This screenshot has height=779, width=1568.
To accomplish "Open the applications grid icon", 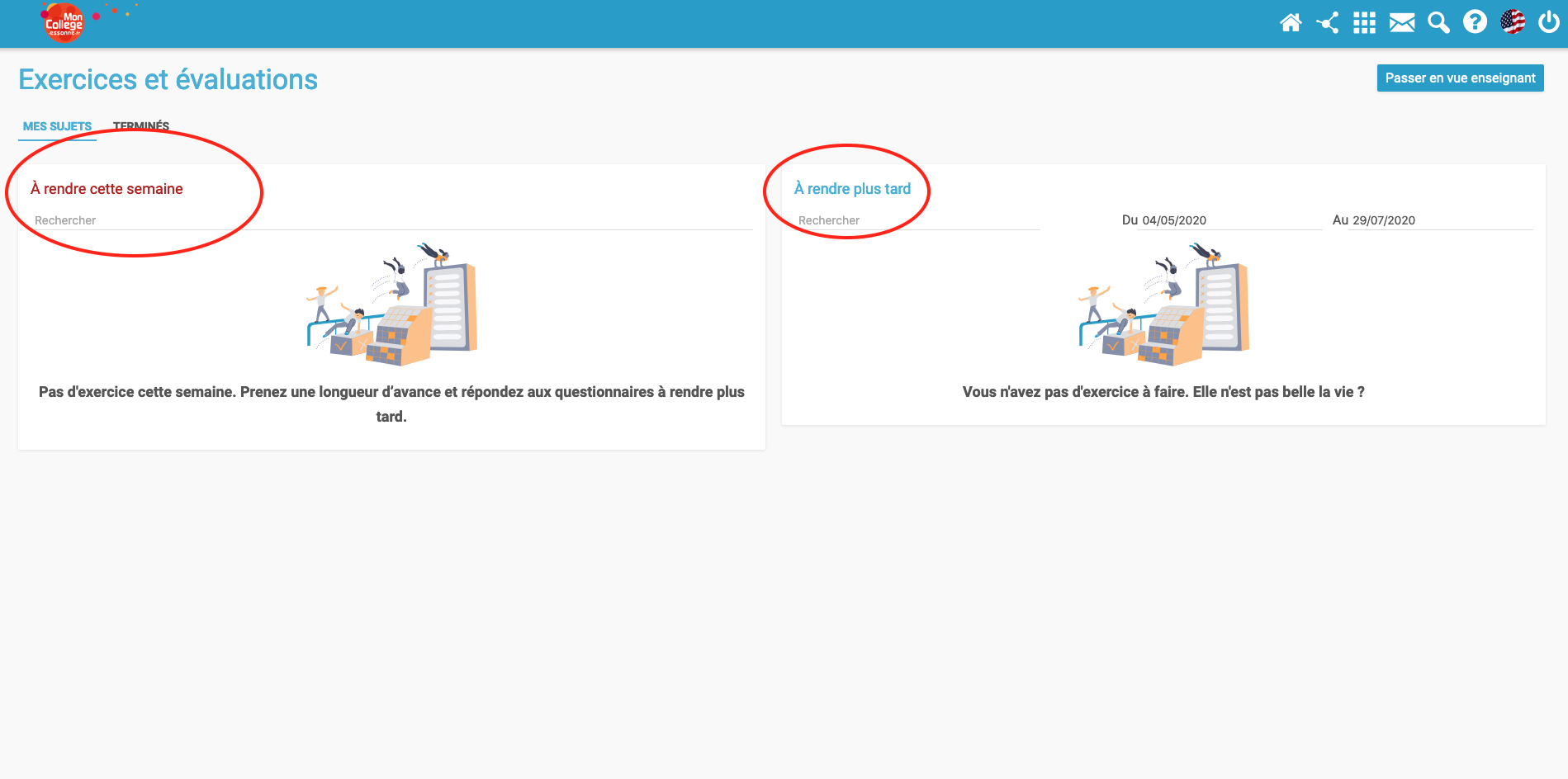I will pyautogui.click(x=1364, y=23).
